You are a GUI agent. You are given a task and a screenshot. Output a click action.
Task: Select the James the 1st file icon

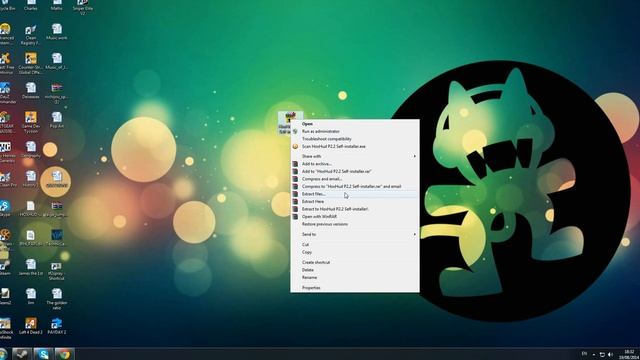click(x=31, y=267)
